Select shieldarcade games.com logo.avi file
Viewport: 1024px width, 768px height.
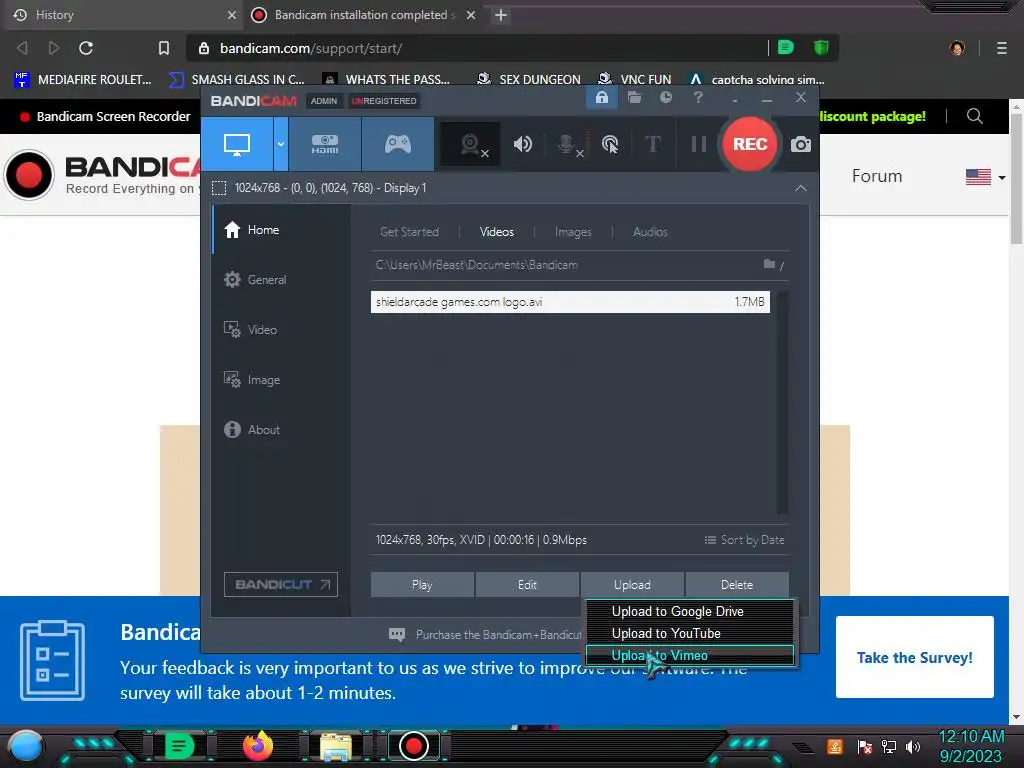[x=570, y=302]
